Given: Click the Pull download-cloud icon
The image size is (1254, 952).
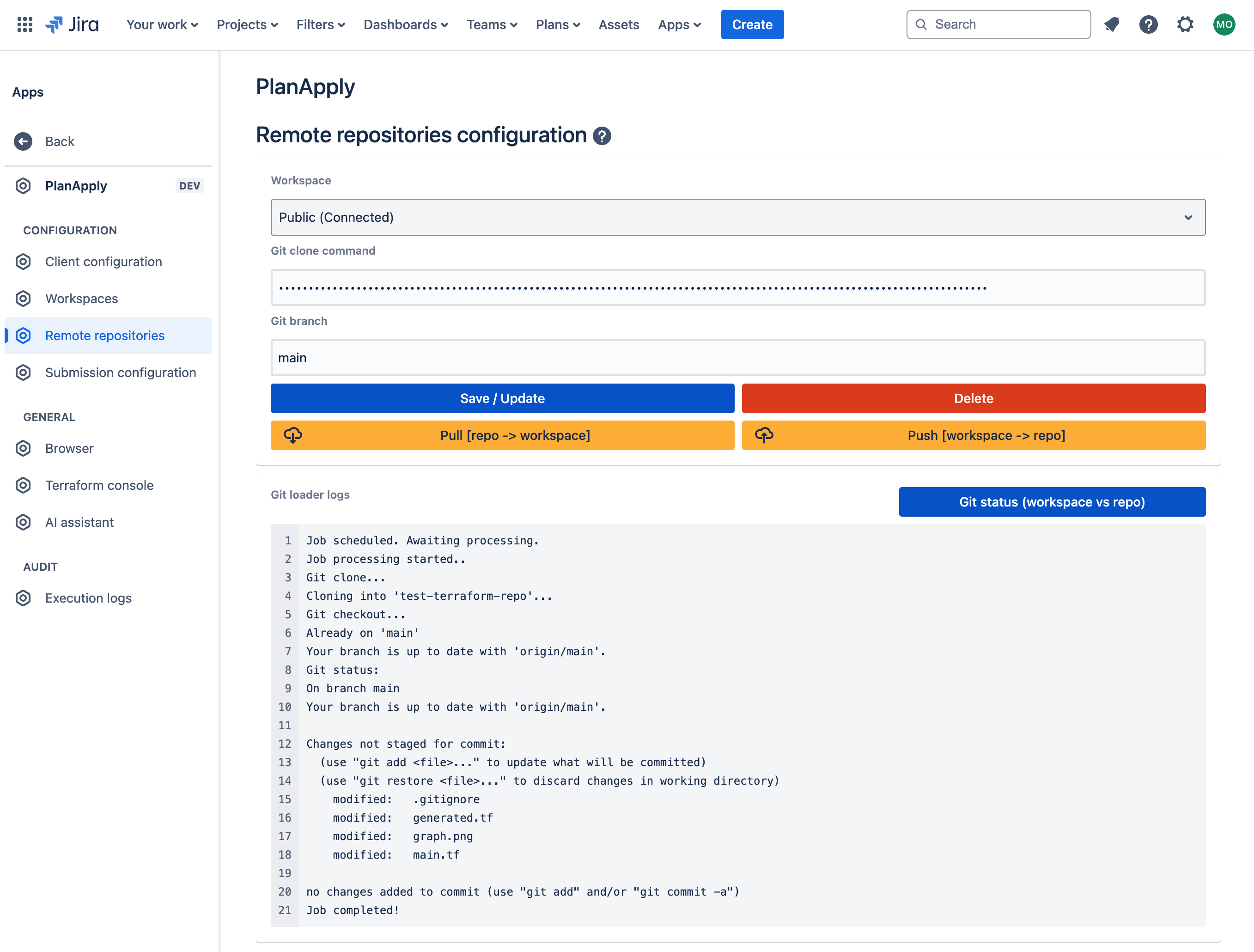Looking at the screenshot, I should (292, 435).
